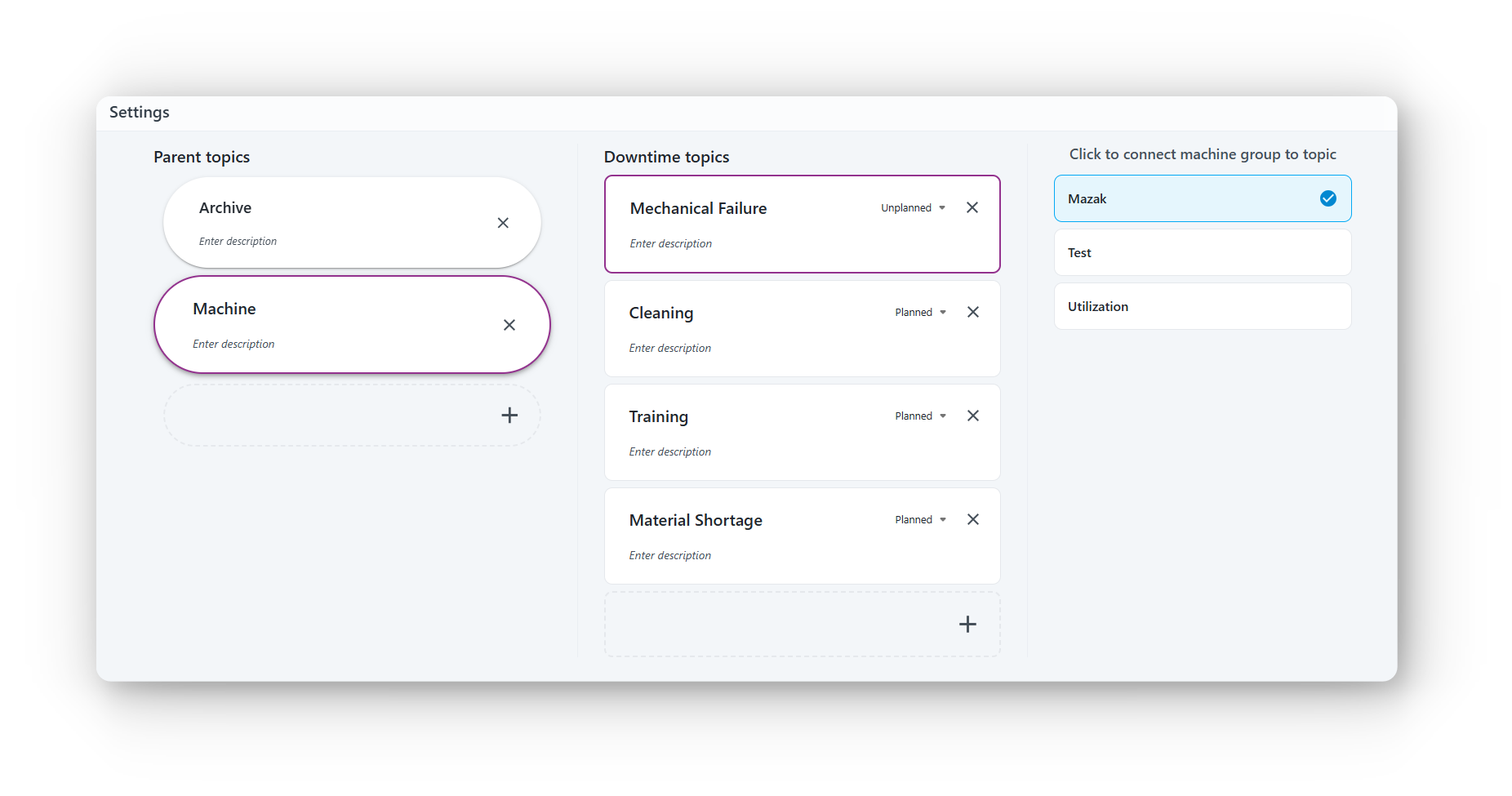The width and height of the screenshot is (1512, 796).
Task: Delete the Mechanical Failure downtime topic
Action: 972,207
